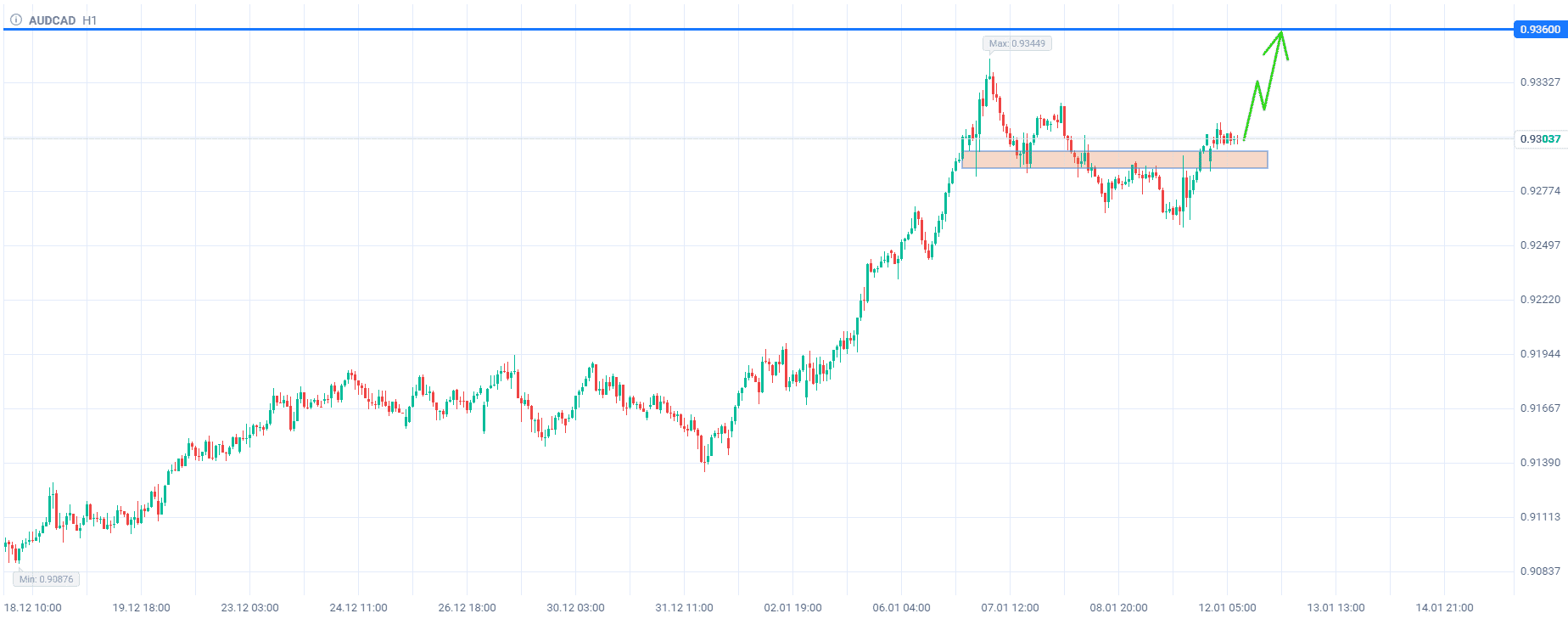Screen dimensions: 1568x619
Task: Click the Min 0.90876 price marker
Action: click(x=47, y=579)
